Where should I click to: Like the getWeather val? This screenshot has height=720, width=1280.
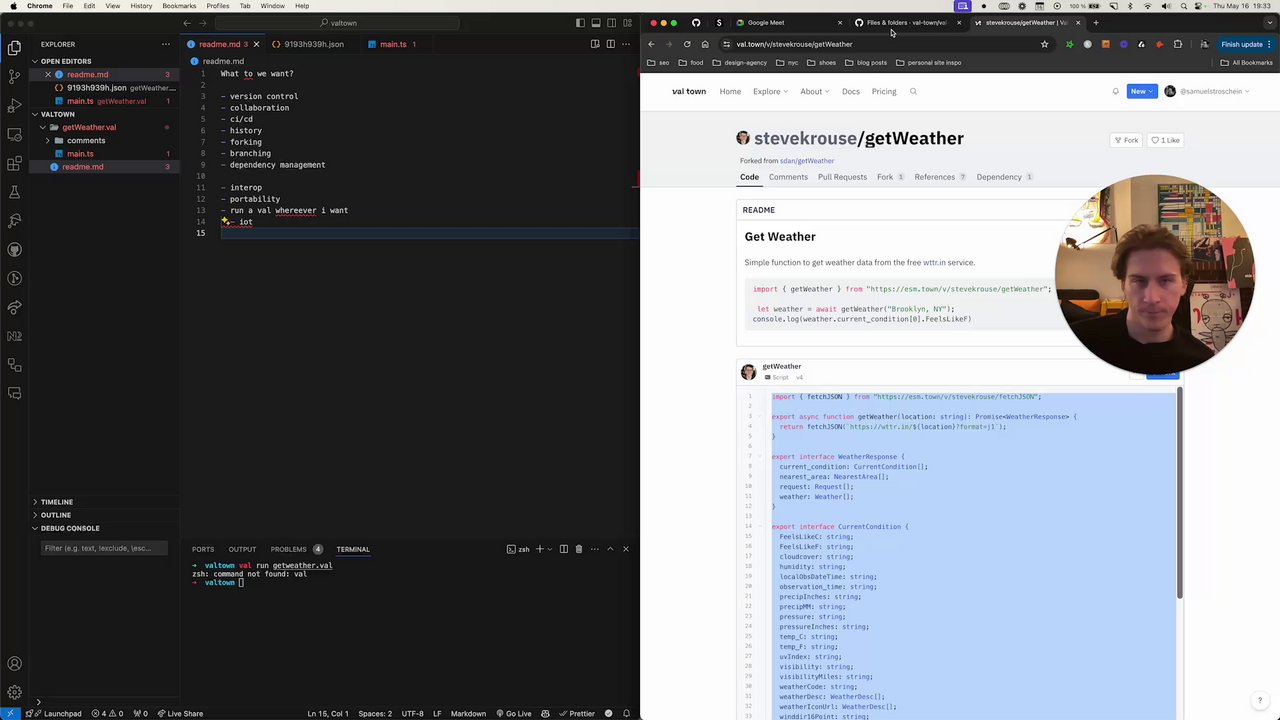point(1166,140)
